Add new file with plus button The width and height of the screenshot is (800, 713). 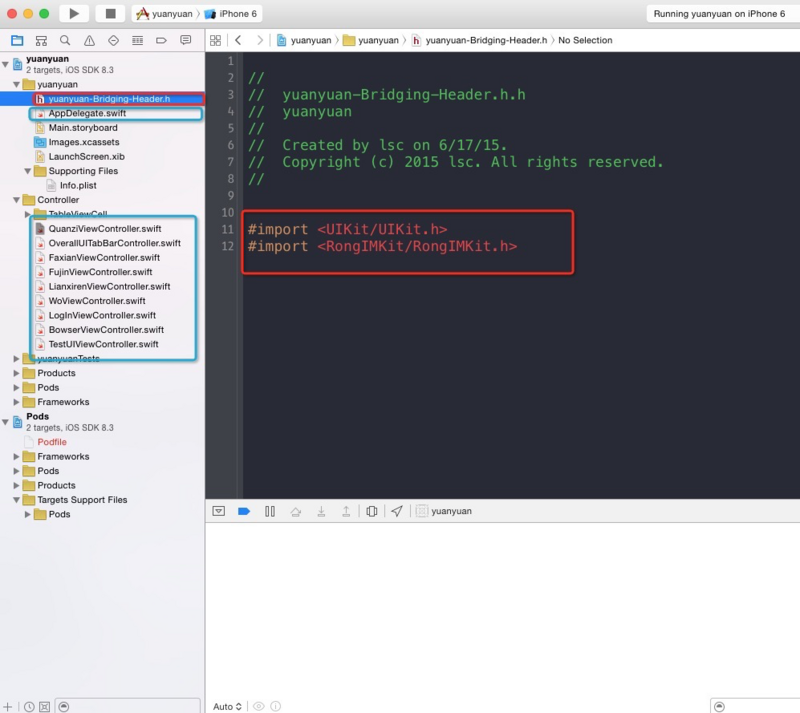tap(8, 706)
